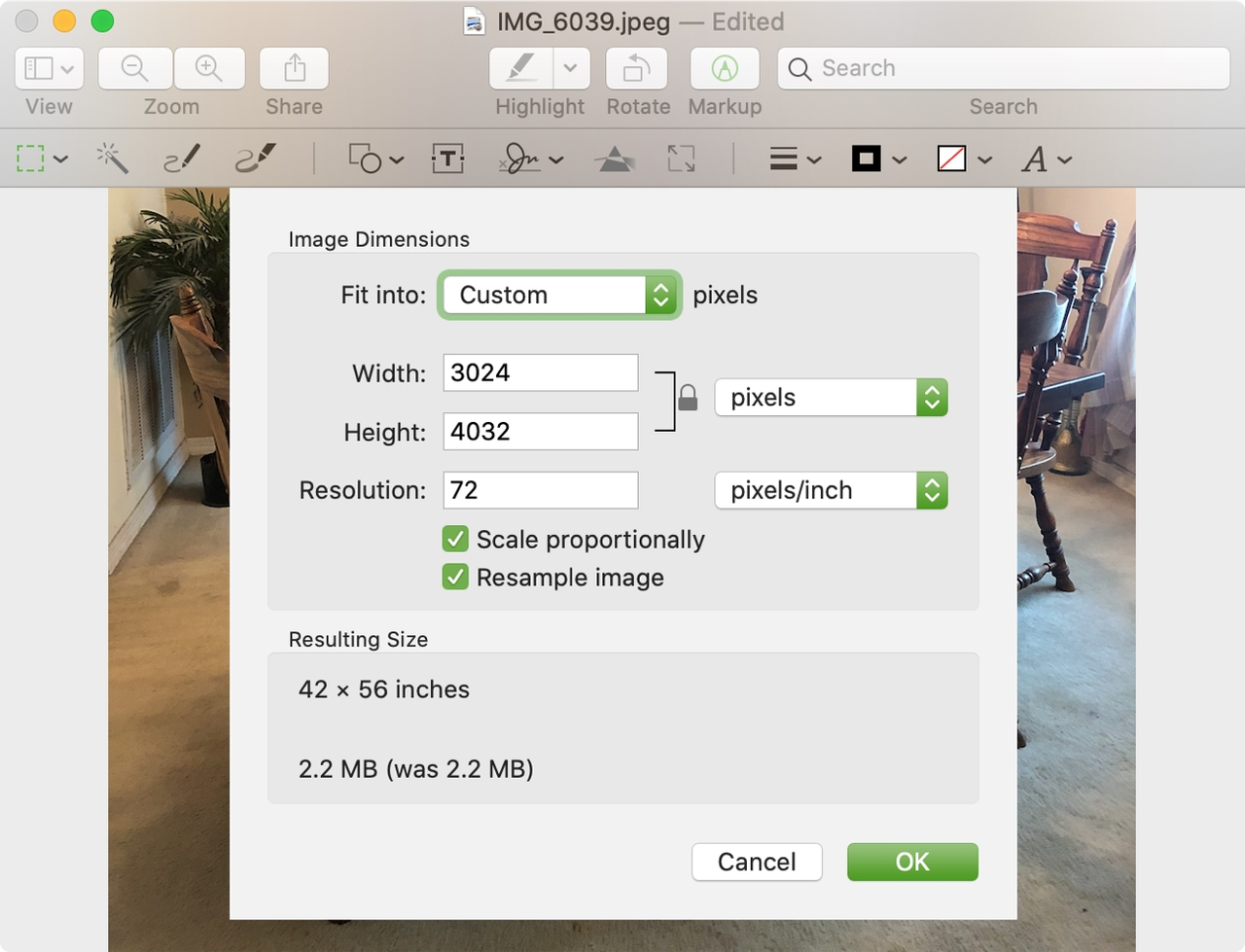Pick the Sketch tool

[181, 159]
